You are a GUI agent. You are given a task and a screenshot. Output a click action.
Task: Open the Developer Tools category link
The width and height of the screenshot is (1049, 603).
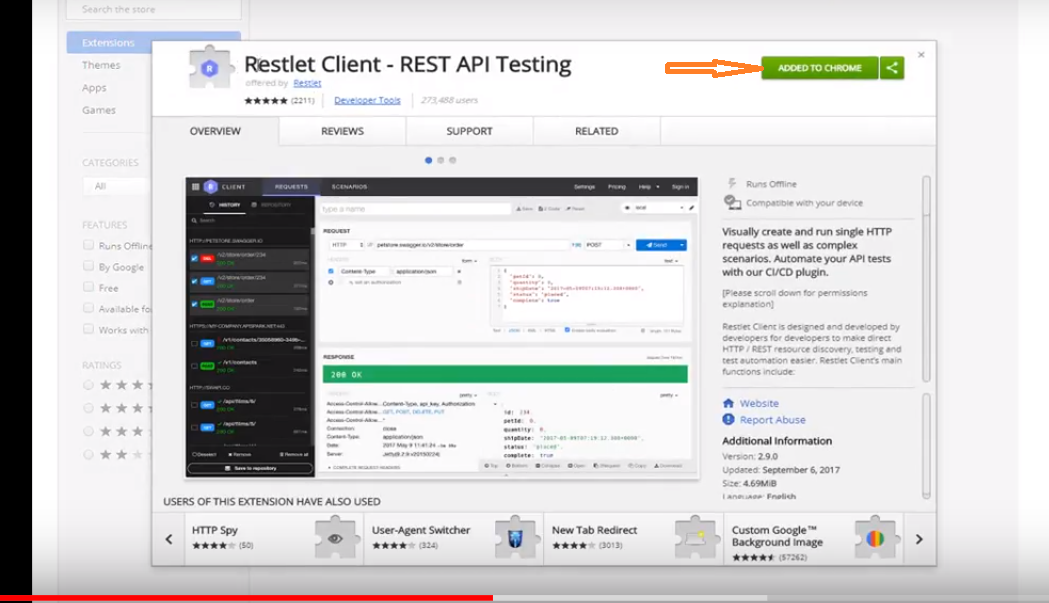(x=367, y=100)
